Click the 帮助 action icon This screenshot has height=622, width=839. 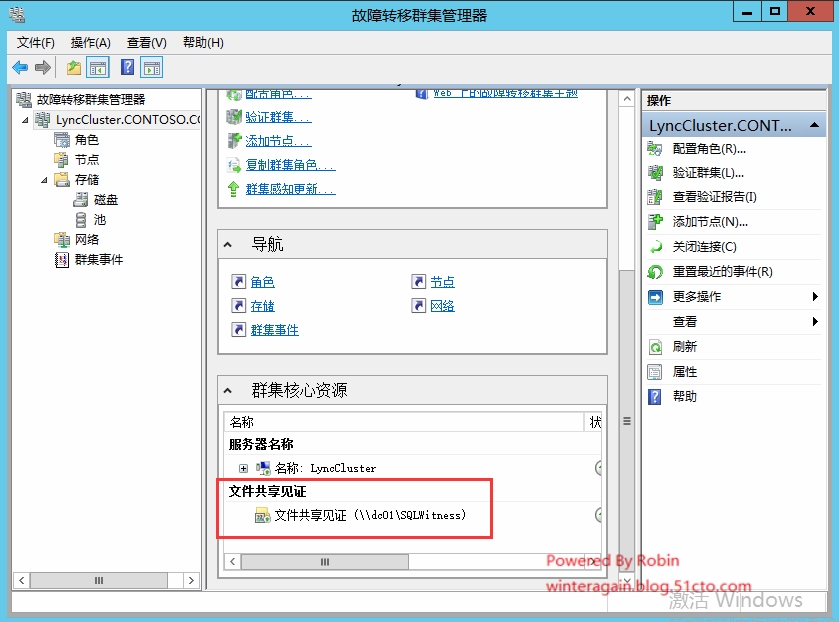click(655, 397)
